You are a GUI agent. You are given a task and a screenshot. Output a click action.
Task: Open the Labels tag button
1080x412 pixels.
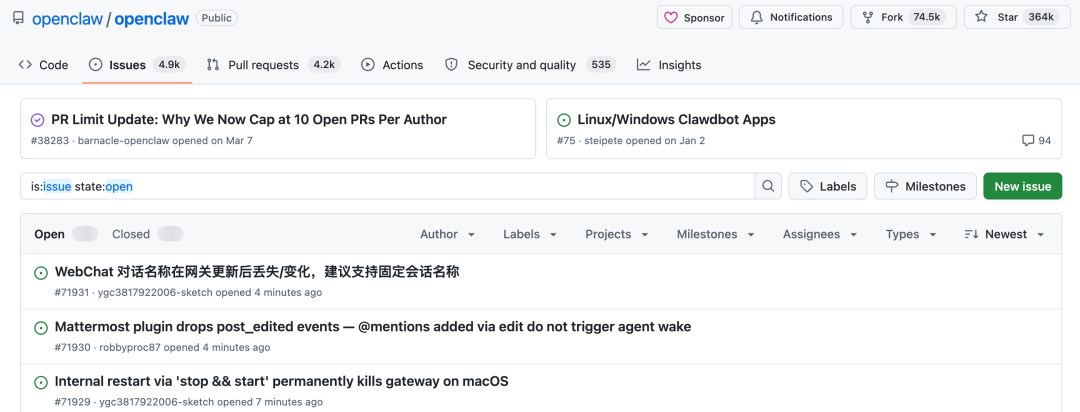click(827, 186)
